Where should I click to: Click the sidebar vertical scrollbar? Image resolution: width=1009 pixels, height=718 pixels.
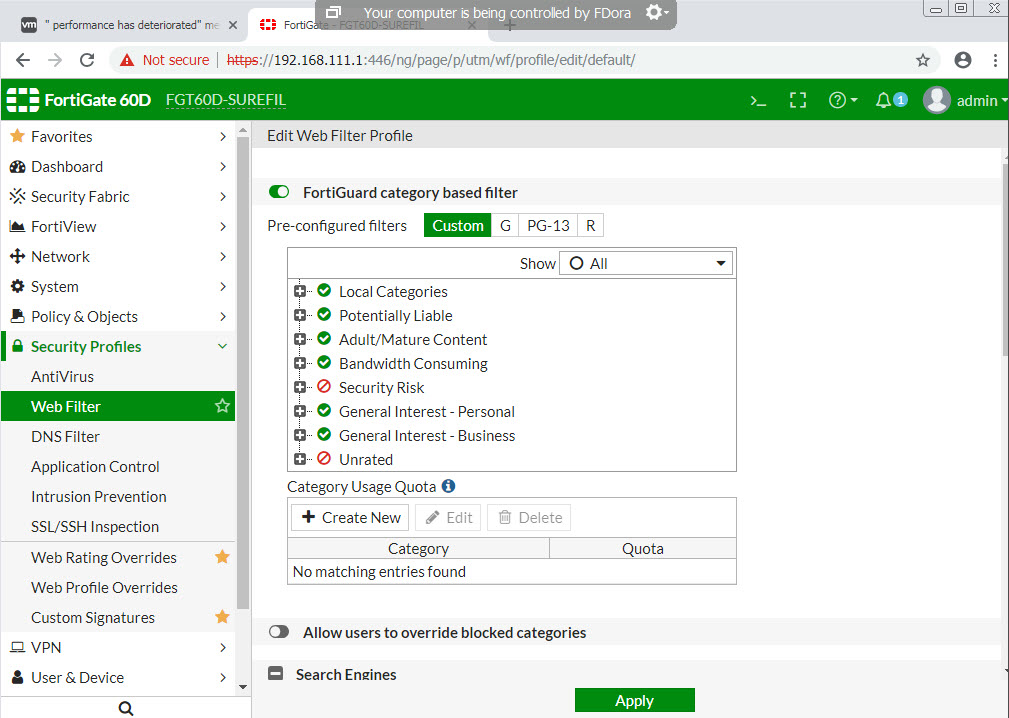[243, 373]
